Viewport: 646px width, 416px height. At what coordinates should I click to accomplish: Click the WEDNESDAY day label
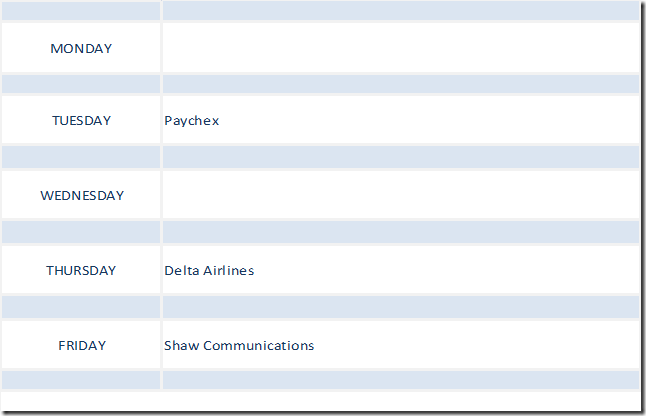point(82,196)
